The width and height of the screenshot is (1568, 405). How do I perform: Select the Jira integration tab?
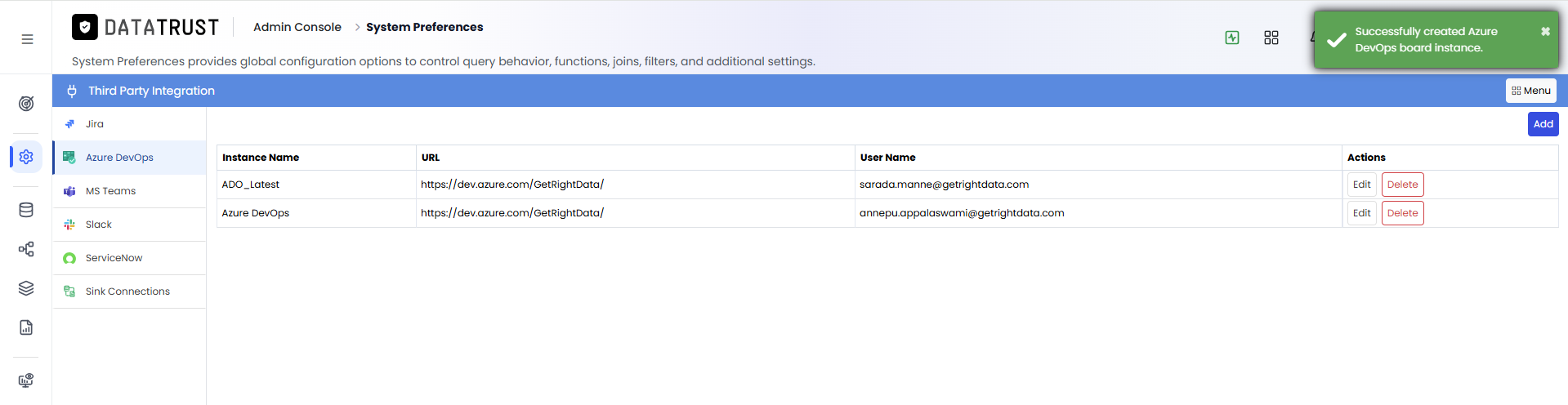click(129, 124)
